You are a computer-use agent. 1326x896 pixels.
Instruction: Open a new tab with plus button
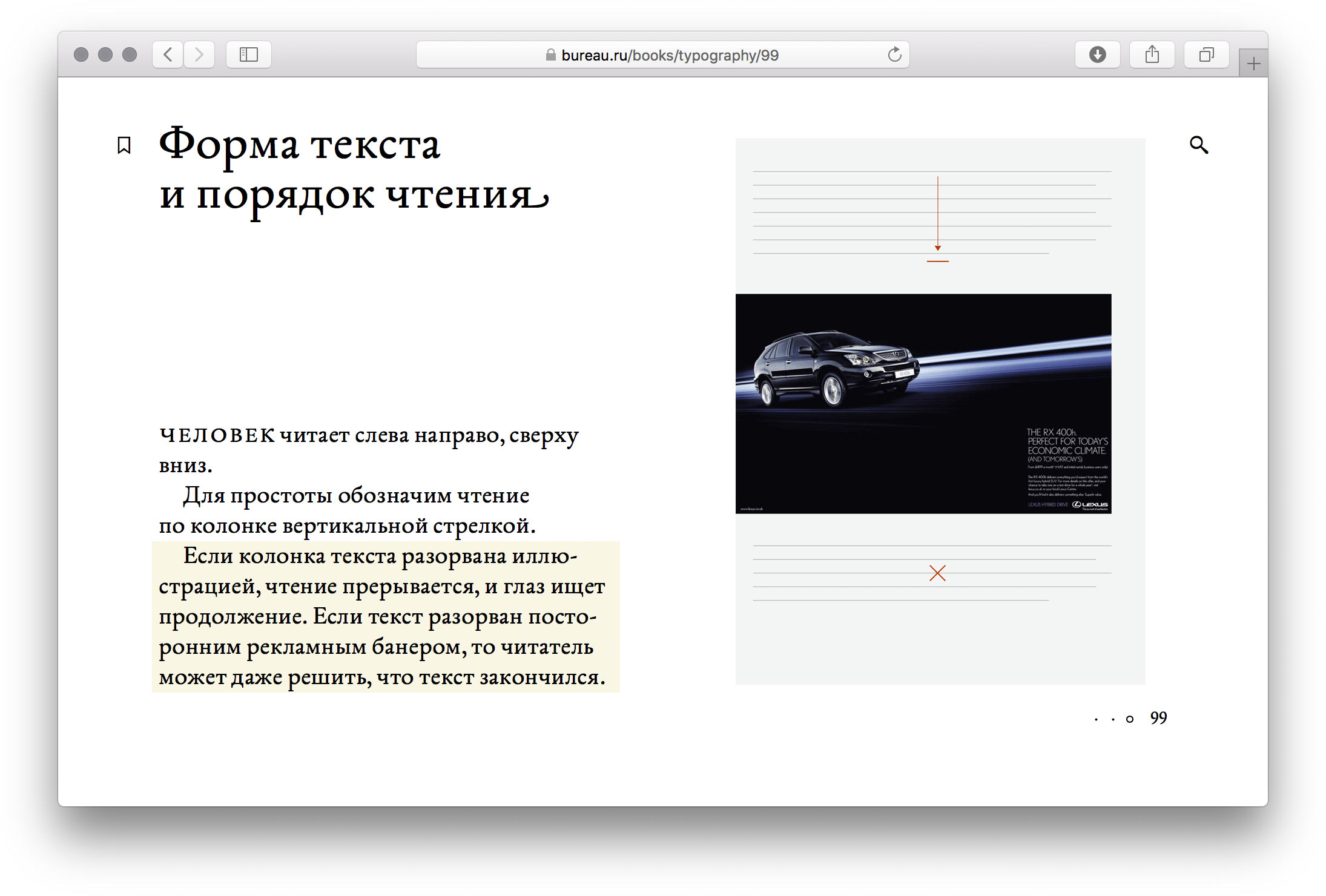(1253, 64)
